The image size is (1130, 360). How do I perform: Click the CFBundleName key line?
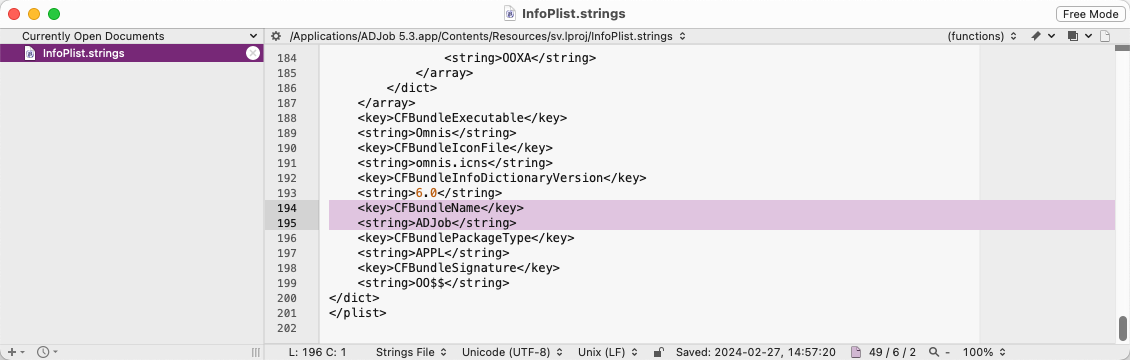(440, 208)
